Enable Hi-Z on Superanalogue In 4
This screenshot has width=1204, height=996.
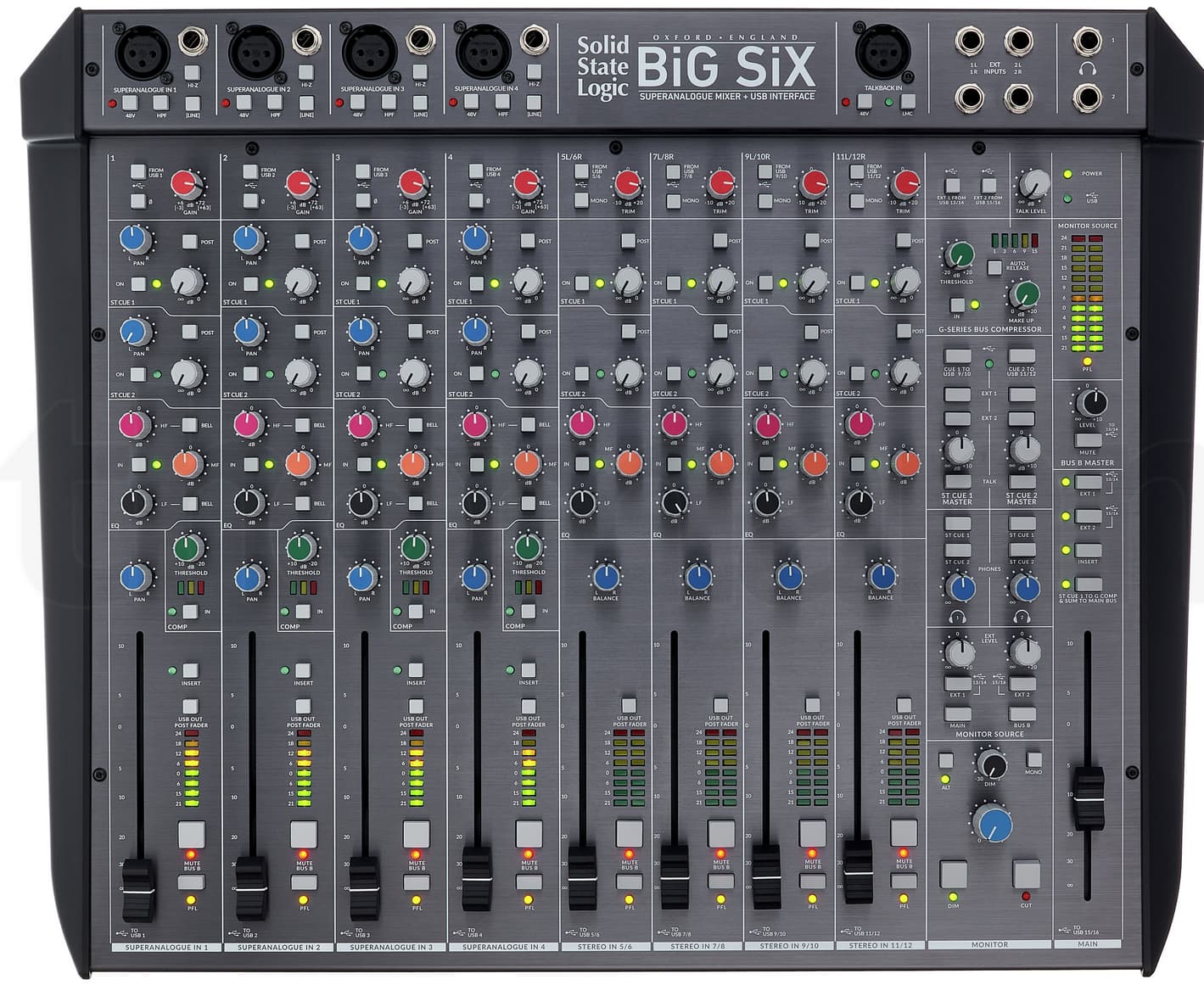coord(533,72)
